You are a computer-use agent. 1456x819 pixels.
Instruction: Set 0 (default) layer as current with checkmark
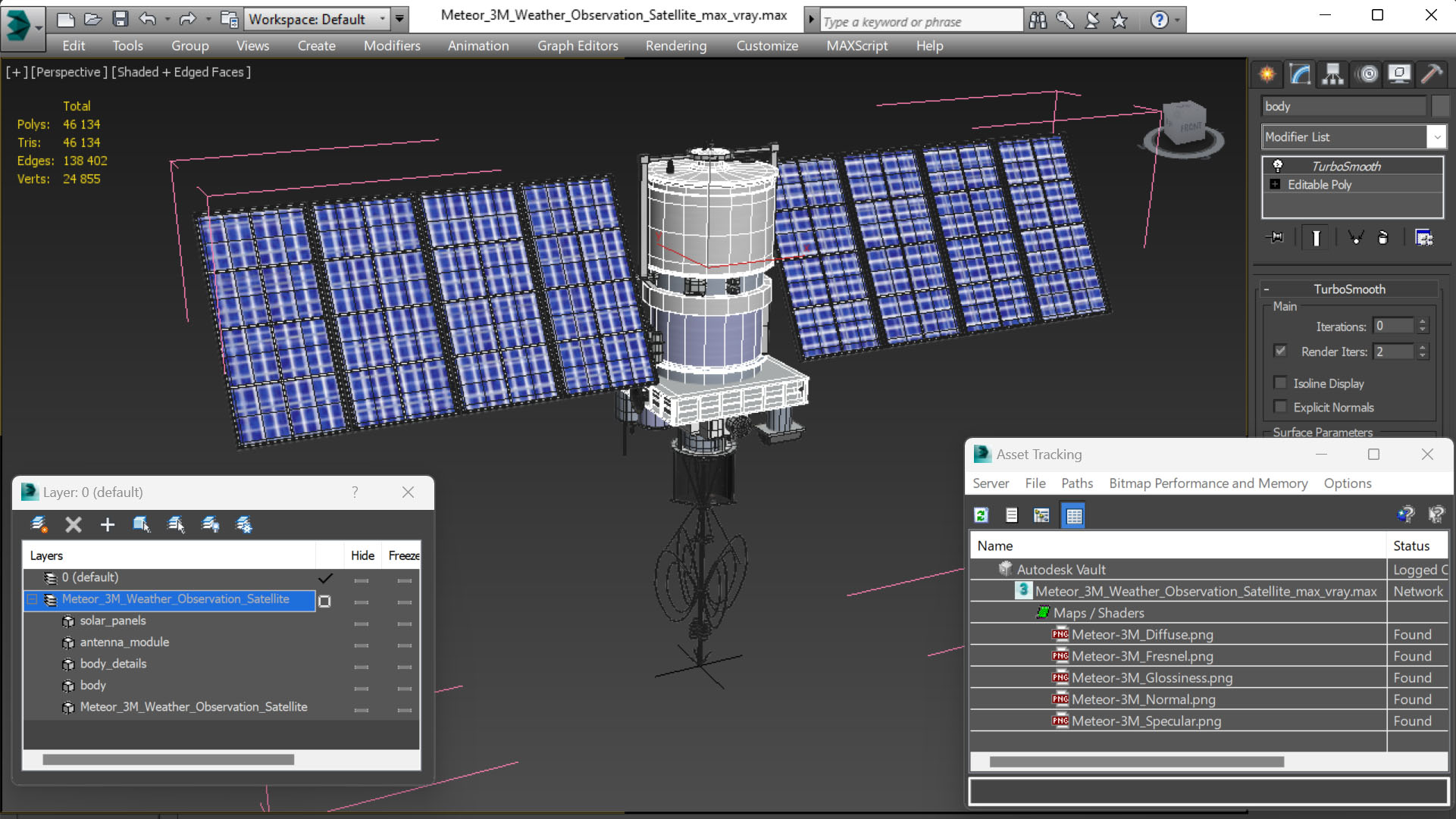pyautogui.click(x=325, y=578)
